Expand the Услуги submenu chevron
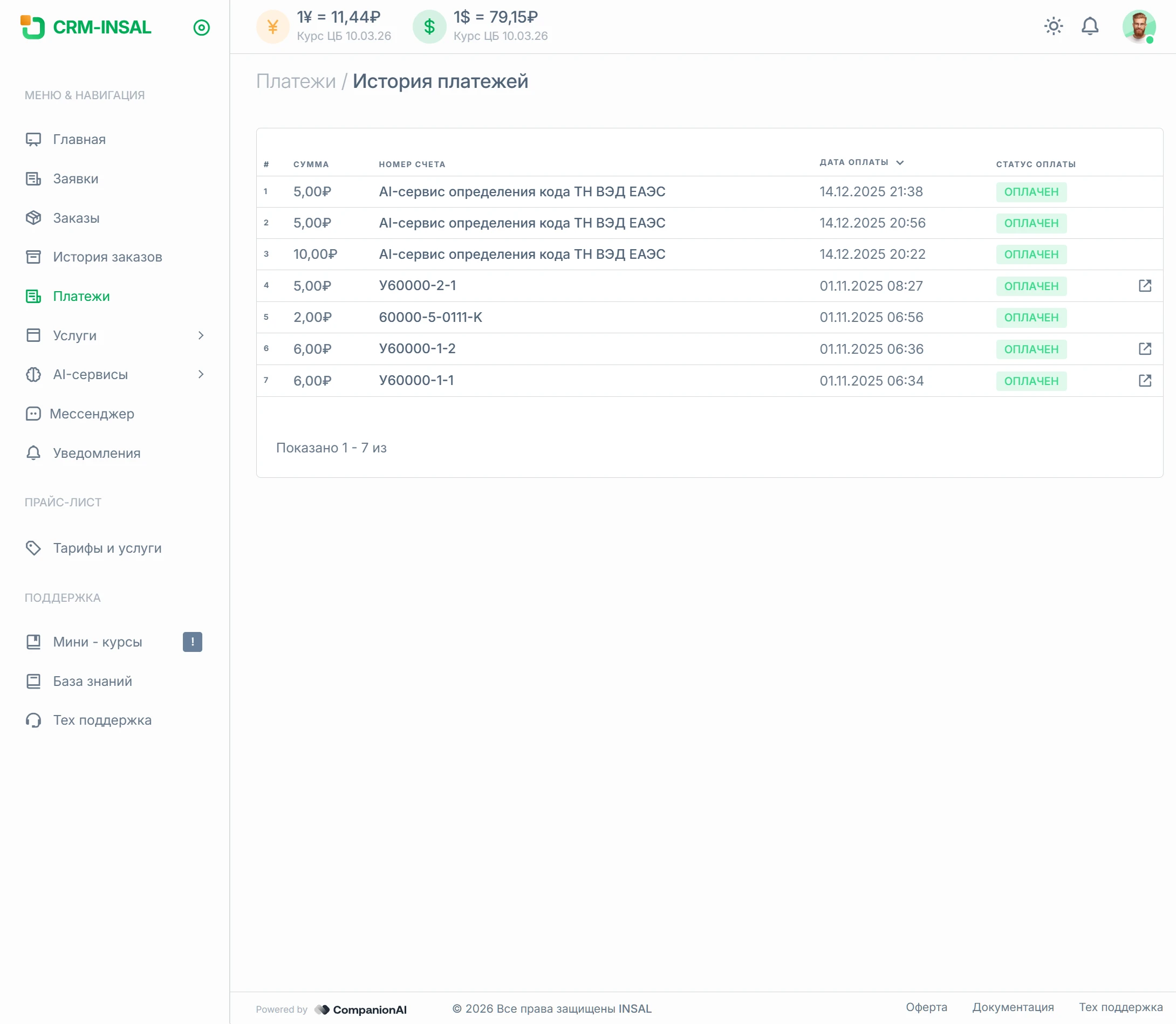The height and width of the screenshot is (1024, 1176). (x=201, y=335)
